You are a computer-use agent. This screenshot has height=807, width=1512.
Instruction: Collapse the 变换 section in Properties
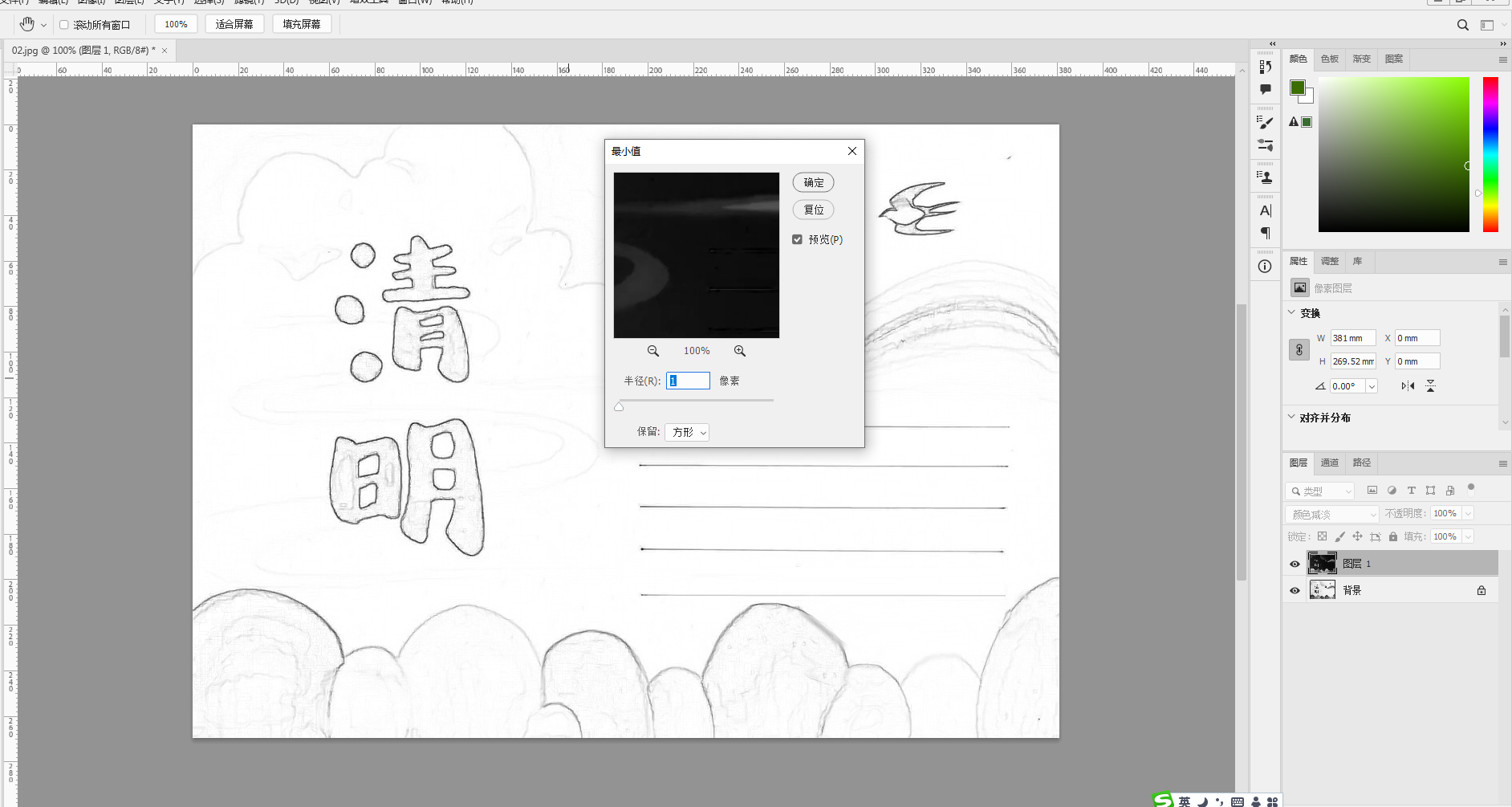point(1291,312)
